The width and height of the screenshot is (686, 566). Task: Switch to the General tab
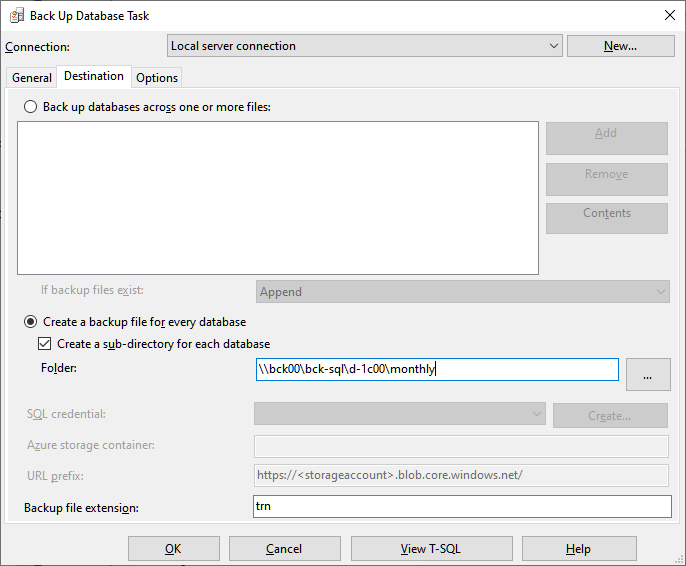point(32,78)
